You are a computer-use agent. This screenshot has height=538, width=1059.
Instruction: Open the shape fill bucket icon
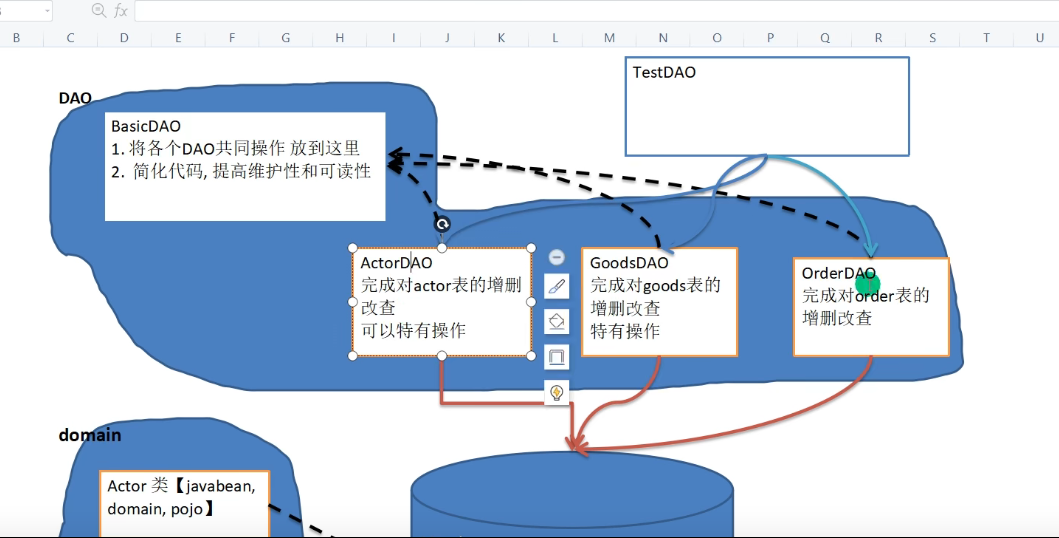click(557, 322)
